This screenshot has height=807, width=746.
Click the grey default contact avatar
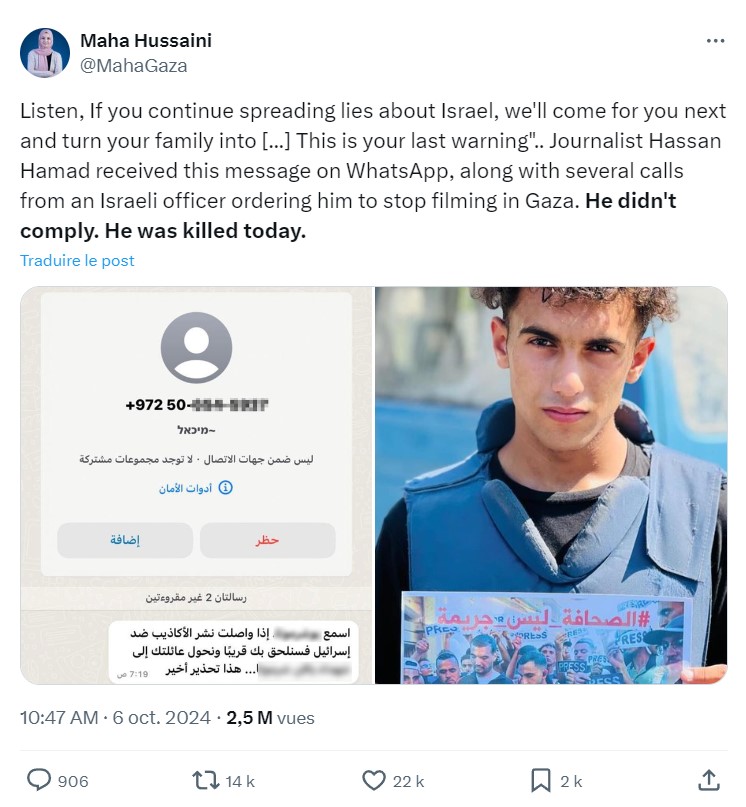[x=196, y=347]
